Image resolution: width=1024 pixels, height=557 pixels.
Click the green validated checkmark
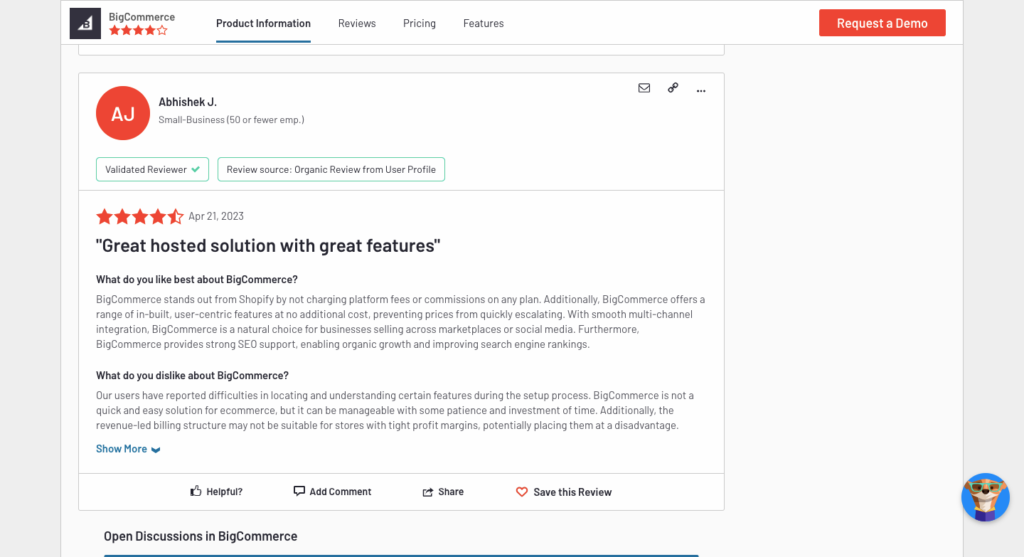coord(195,169)
